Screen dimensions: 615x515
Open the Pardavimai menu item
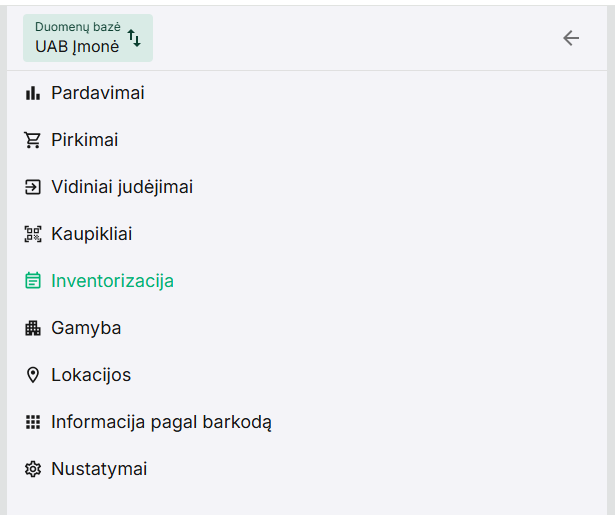pos(98,94)
